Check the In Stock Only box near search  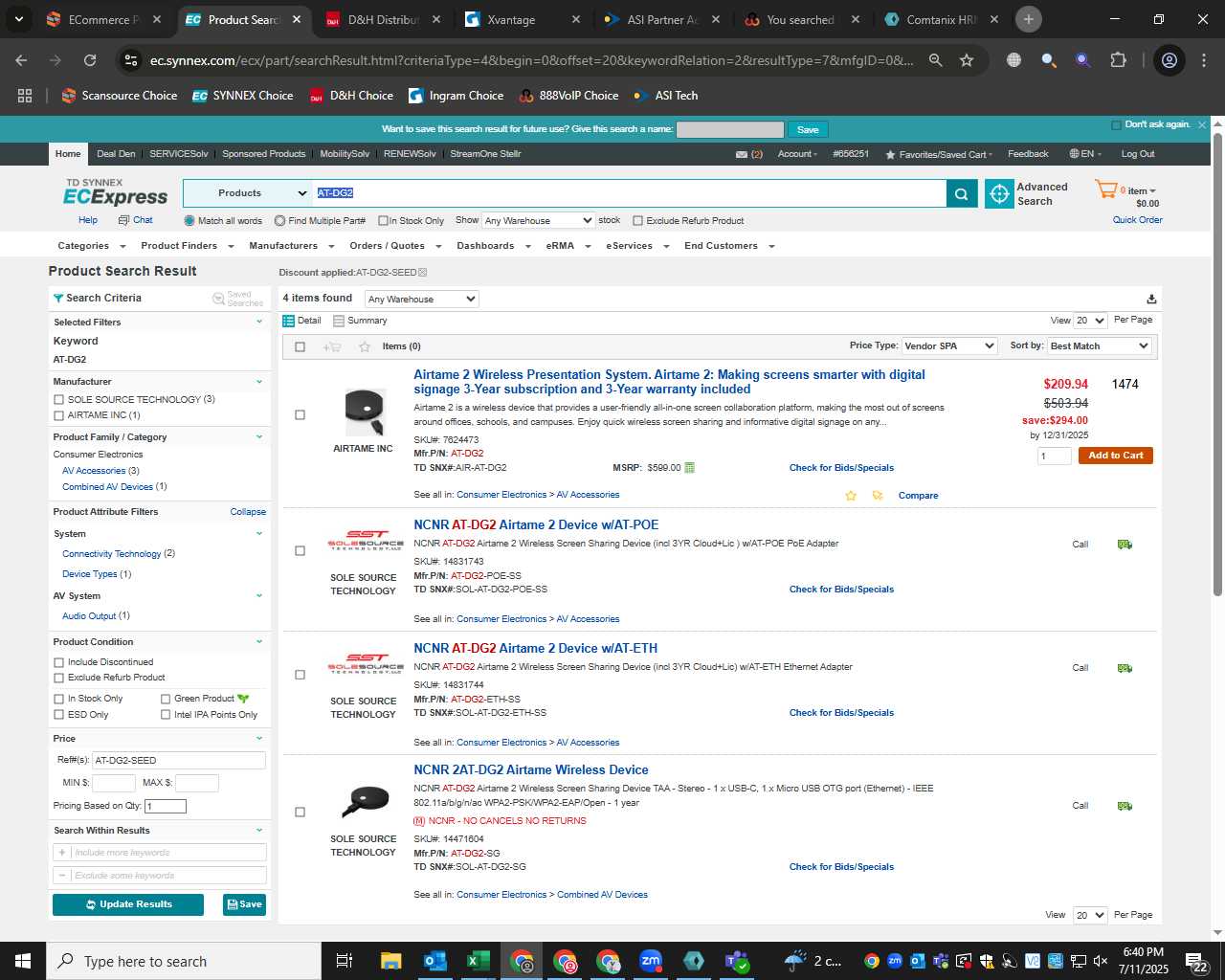coord(383,221)
